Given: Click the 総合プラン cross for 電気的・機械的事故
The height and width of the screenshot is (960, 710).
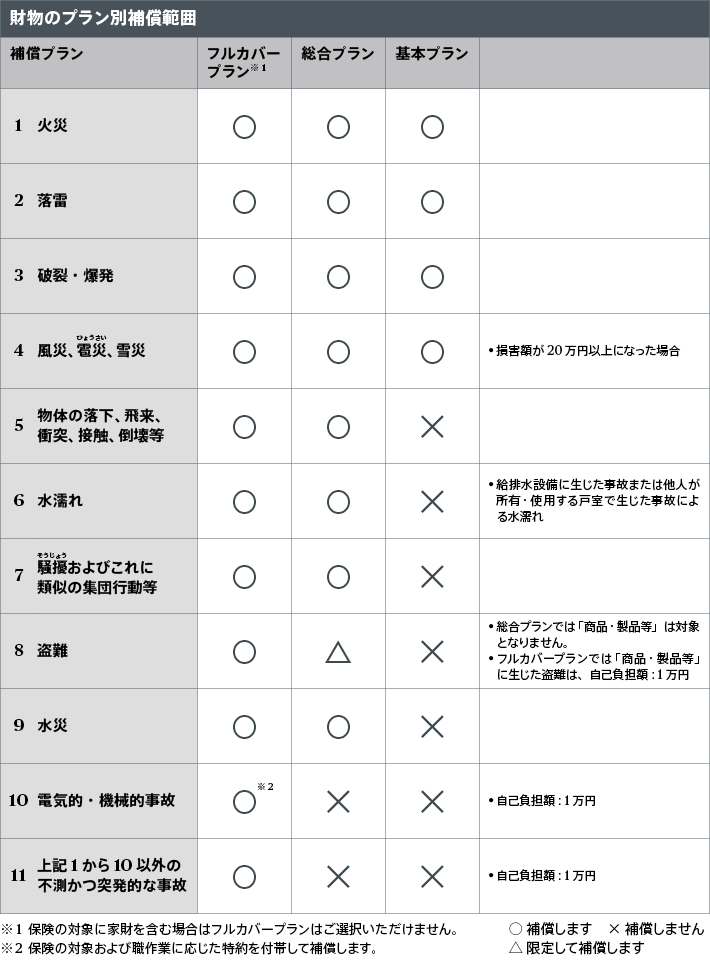Looking at the screenshot, I should click(x=338, y=802).
